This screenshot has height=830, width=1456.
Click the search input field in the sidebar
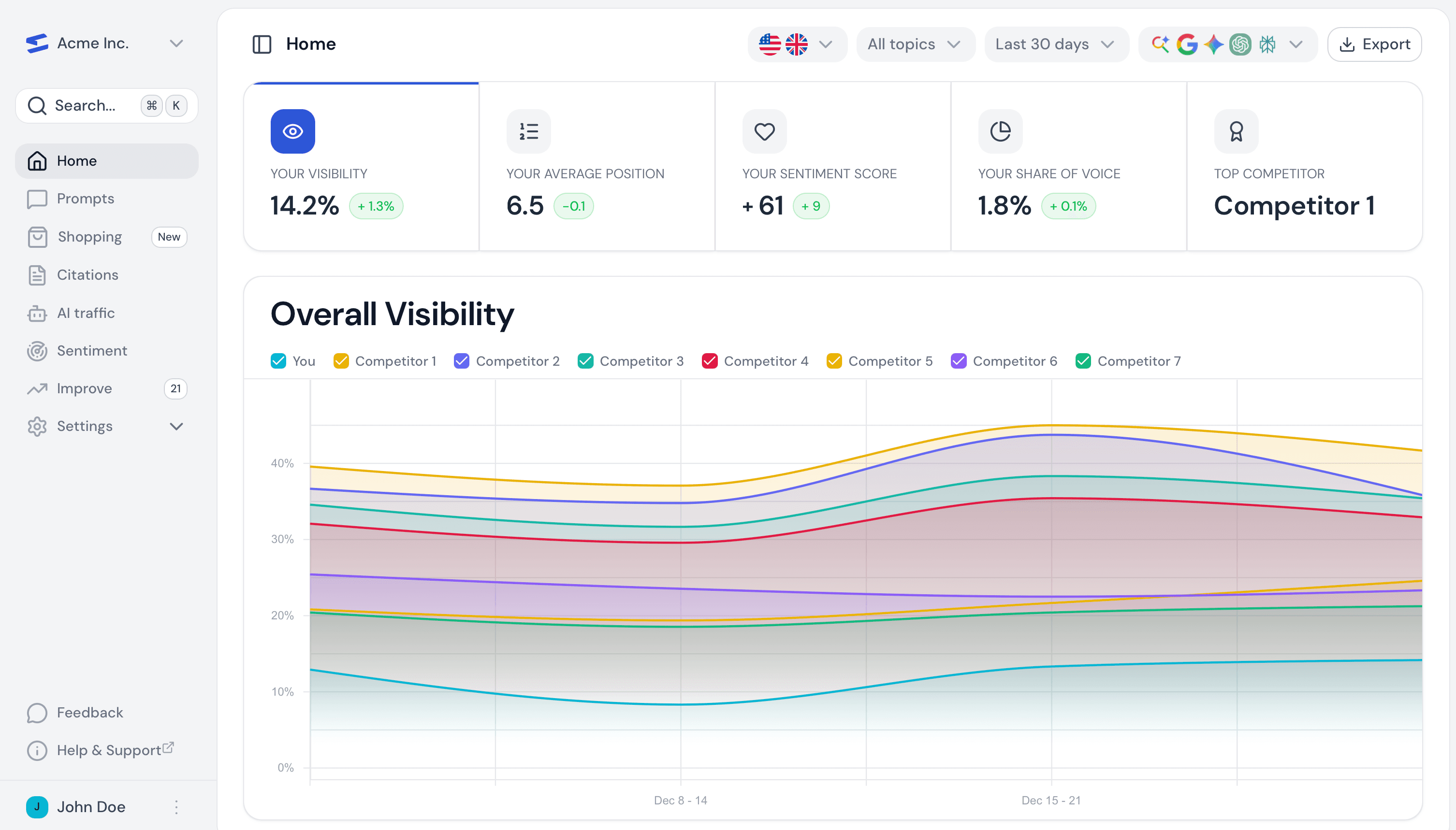pos(106,105)
